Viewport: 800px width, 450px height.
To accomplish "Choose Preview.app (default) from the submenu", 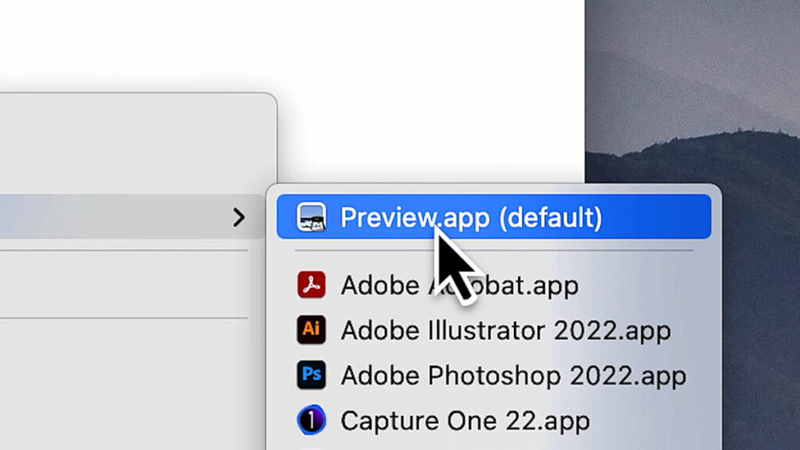I will pyautogui.click(x=494, y=217).
